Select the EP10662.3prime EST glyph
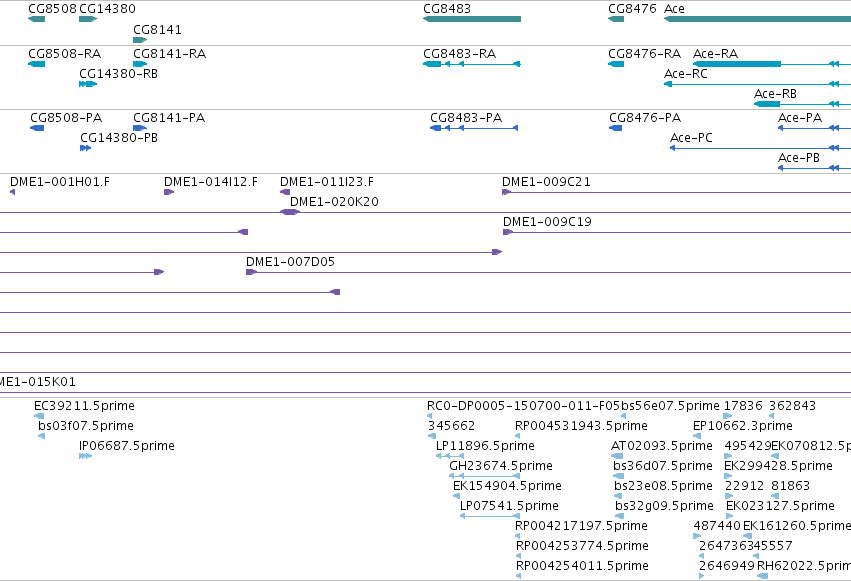Image resolution: width=851 pixels, height=581 pixels. click(697, 436)
